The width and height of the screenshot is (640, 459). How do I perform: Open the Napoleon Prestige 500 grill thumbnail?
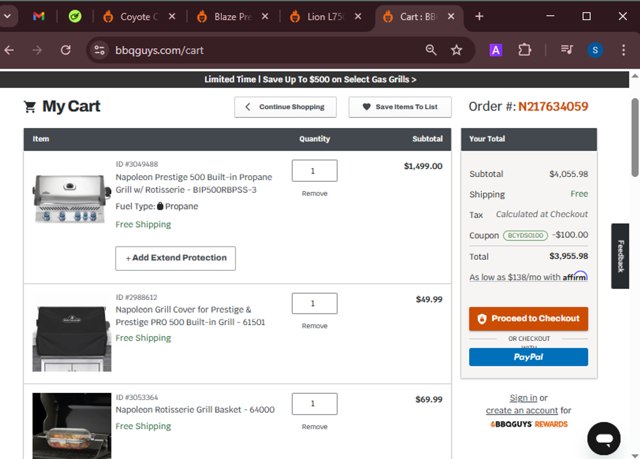tap(72, 199)
